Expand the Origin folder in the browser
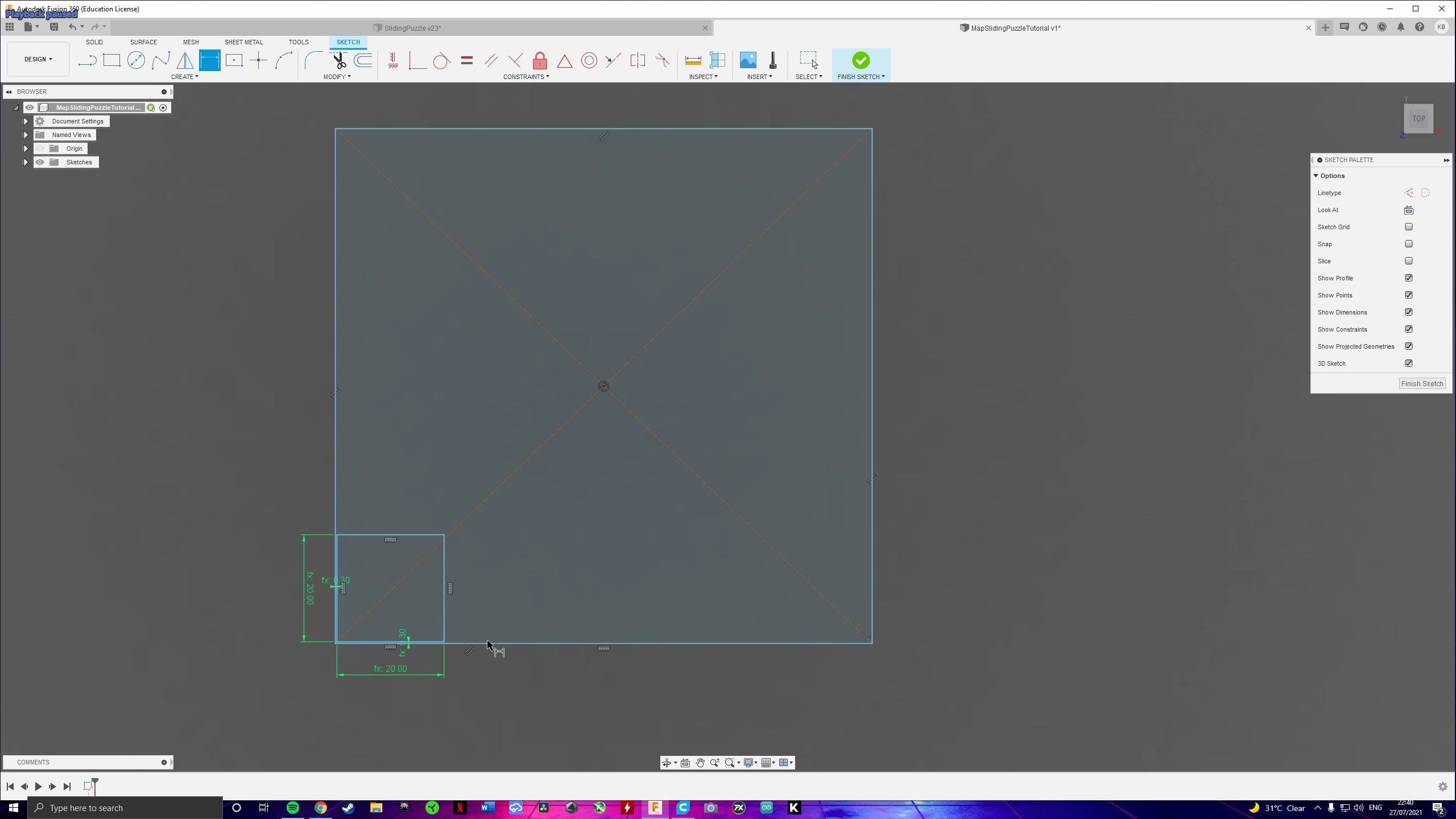 pyautogui.click(x=25, y=148)
